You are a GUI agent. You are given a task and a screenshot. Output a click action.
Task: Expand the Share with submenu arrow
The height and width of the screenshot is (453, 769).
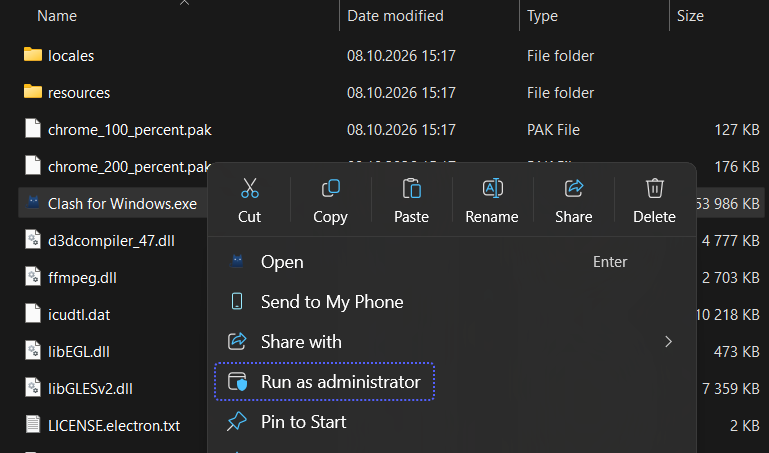668,342
